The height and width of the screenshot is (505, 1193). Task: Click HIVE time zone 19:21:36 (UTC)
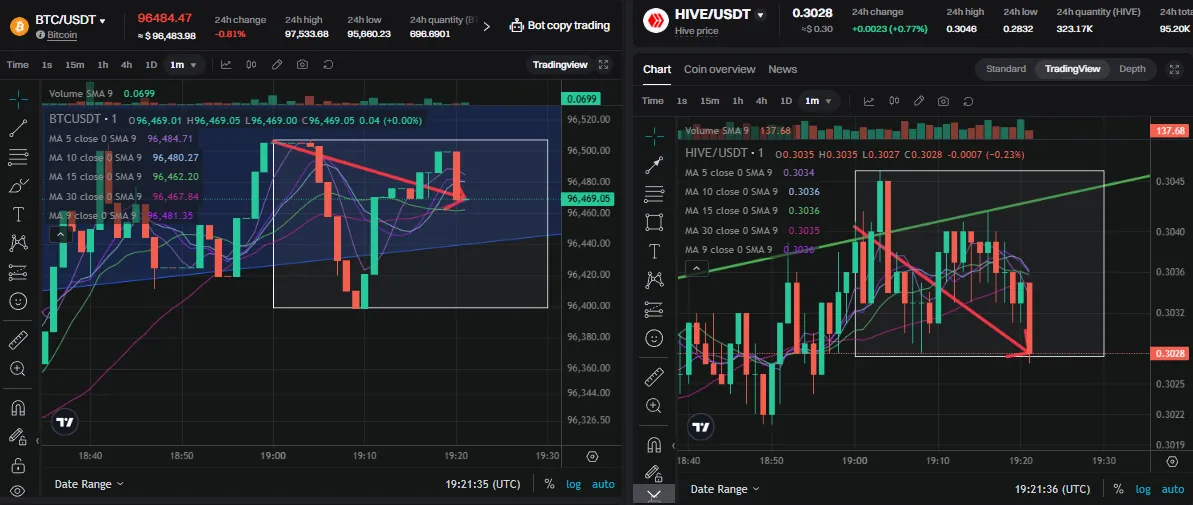[1054, 489]
